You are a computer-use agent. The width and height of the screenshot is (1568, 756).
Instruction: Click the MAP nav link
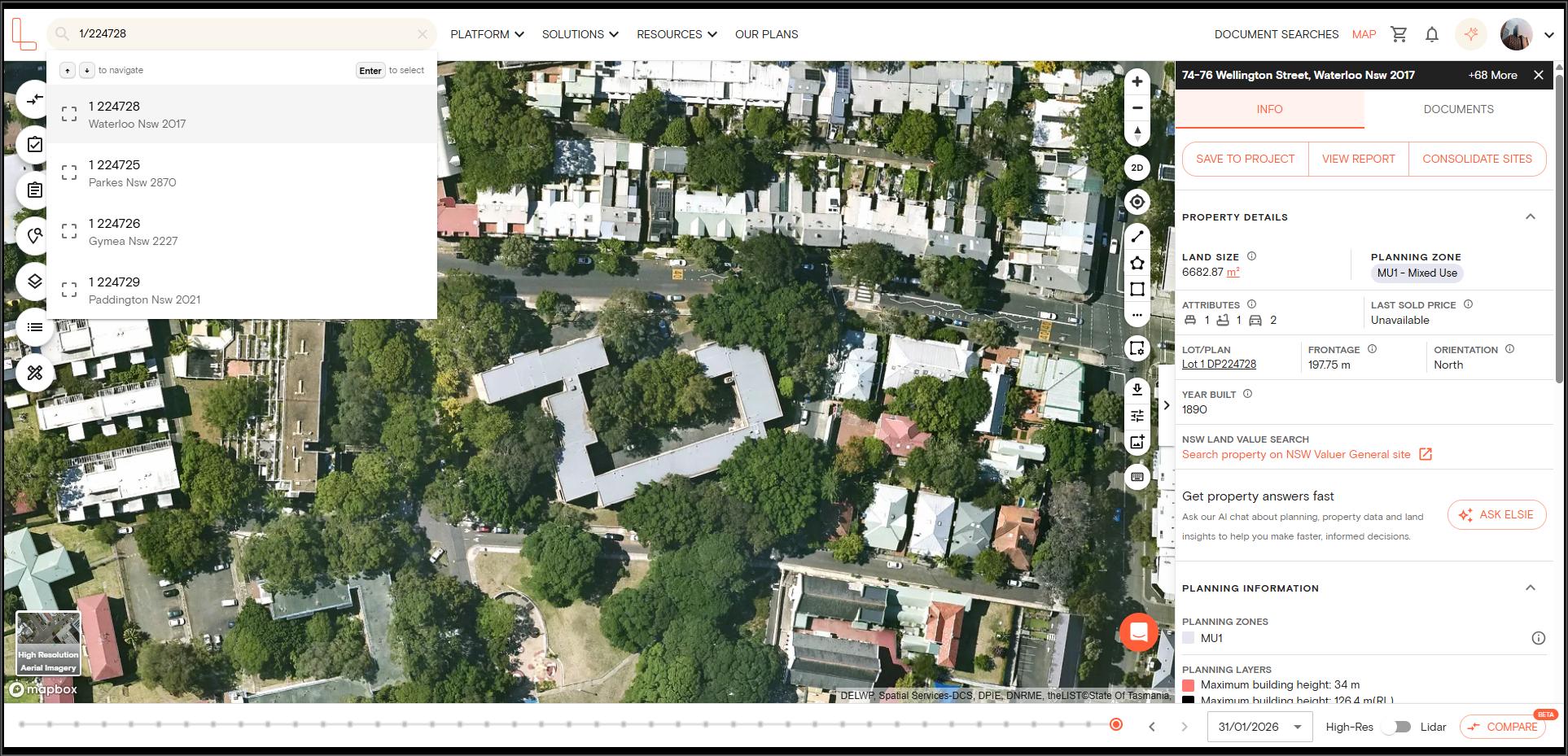(x=1364, y=34)
